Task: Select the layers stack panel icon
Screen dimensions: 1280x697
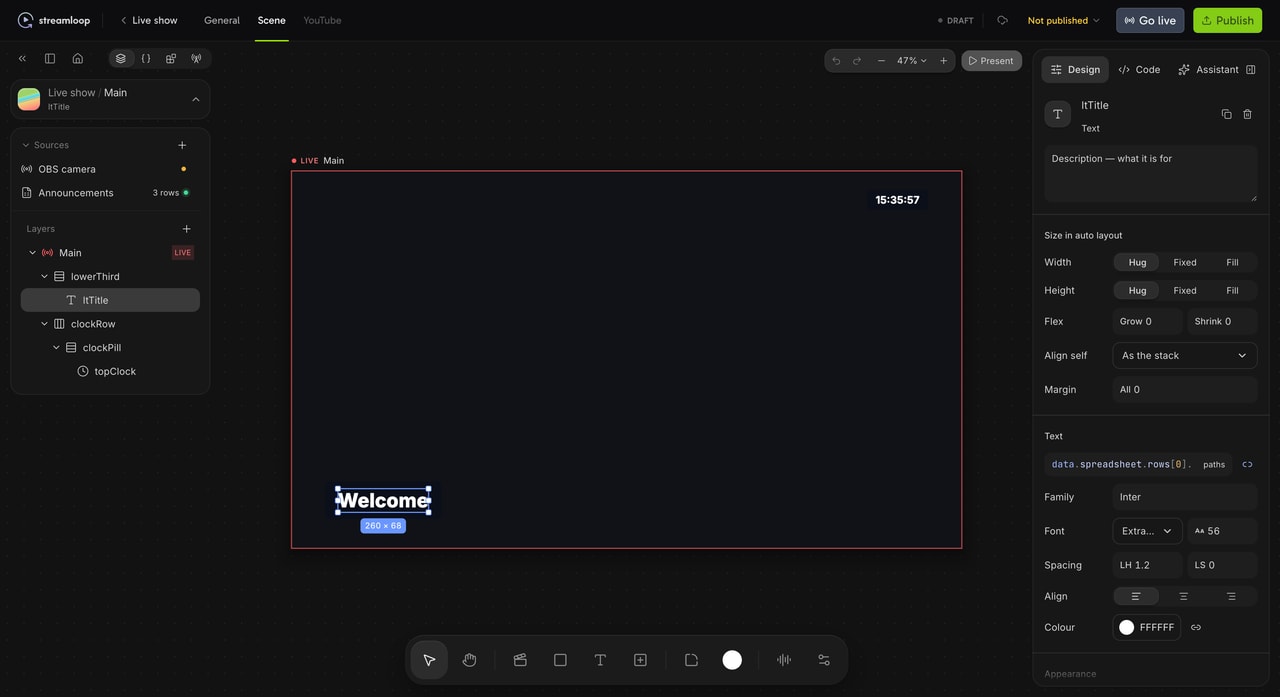Action: click(121, 58)
